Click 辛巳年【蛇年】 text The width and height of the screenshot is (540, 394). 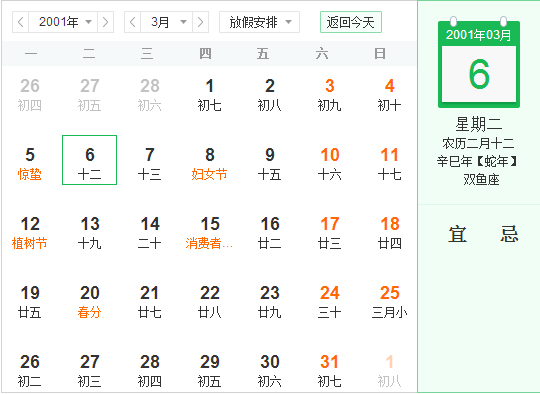click(478, 161)
